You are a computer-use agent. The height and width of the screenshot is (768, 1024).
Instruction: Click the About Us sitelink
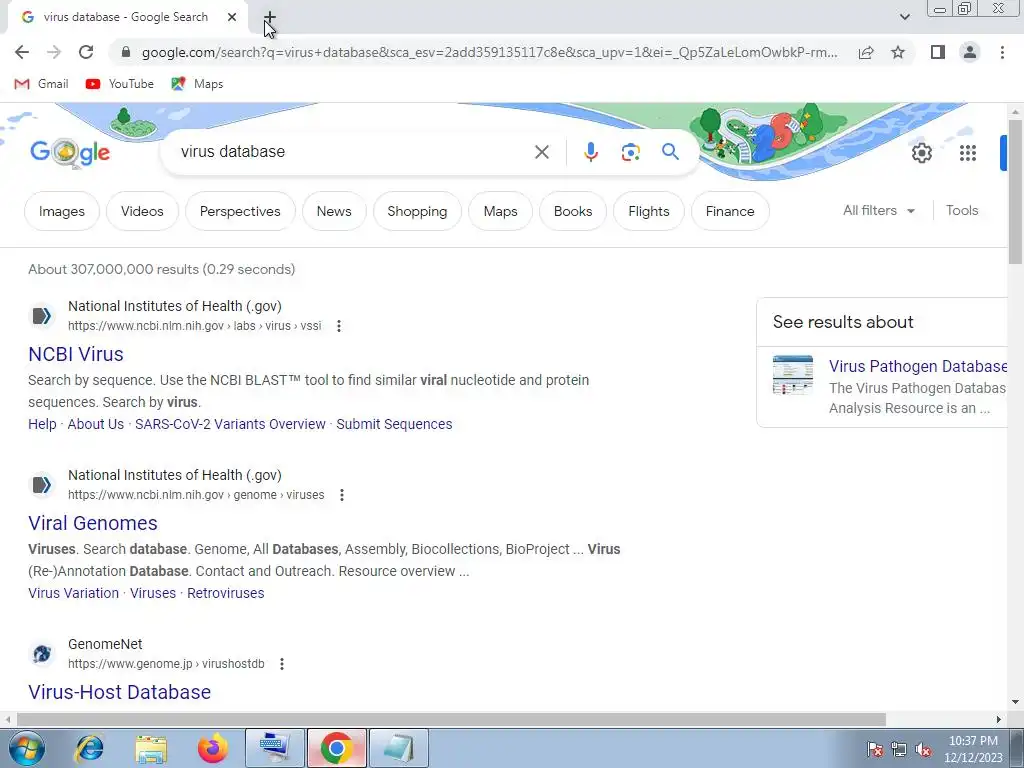[96, 424]
